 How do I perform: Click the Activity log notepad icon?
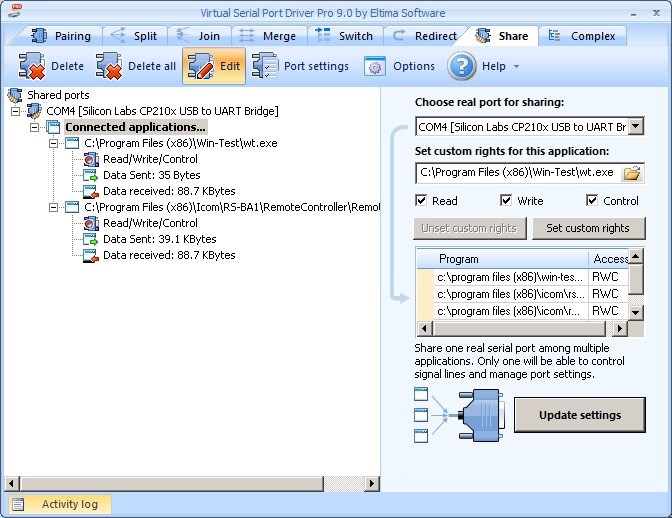coord(18,504)
